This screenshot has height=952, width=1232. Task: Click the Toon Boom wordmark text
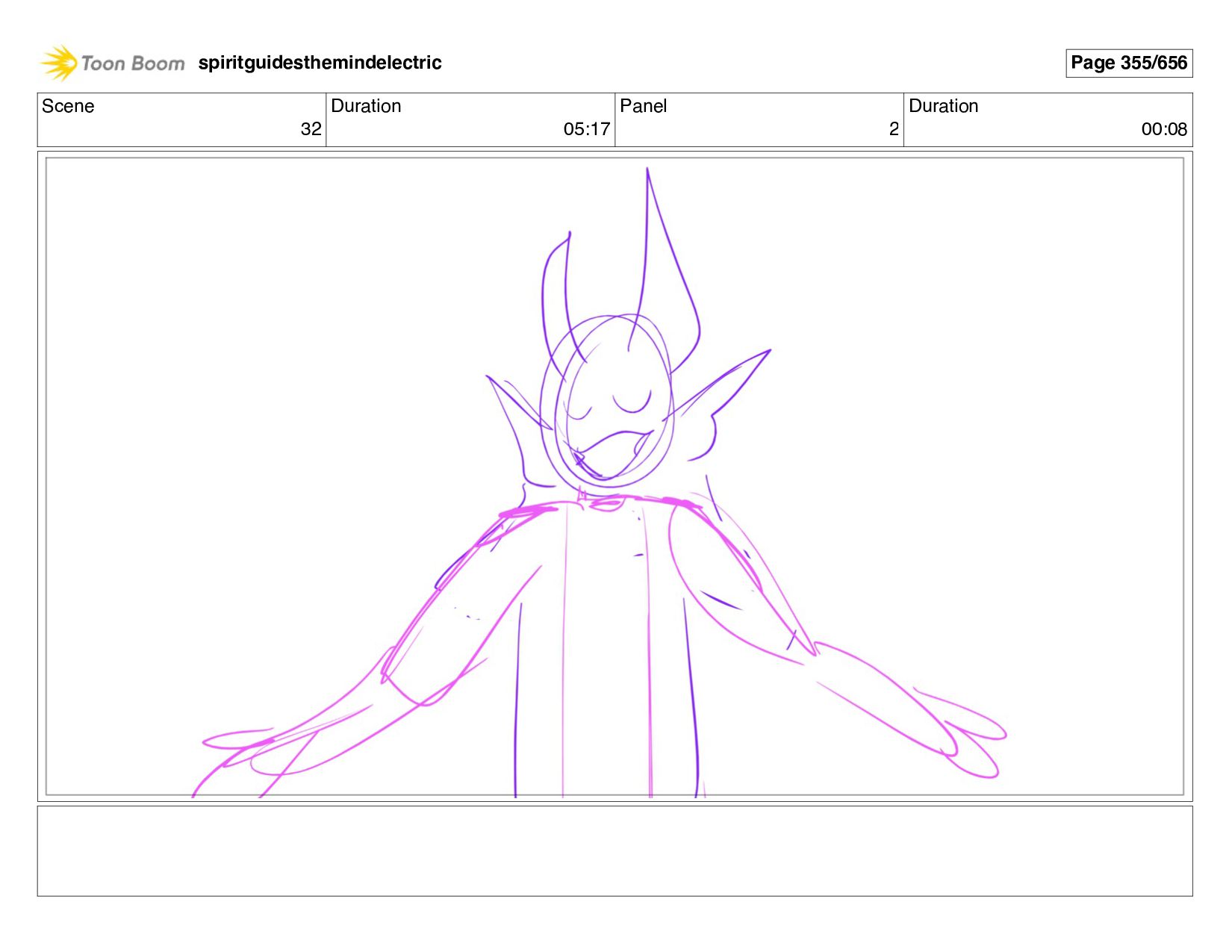click(x=132, y=63)
